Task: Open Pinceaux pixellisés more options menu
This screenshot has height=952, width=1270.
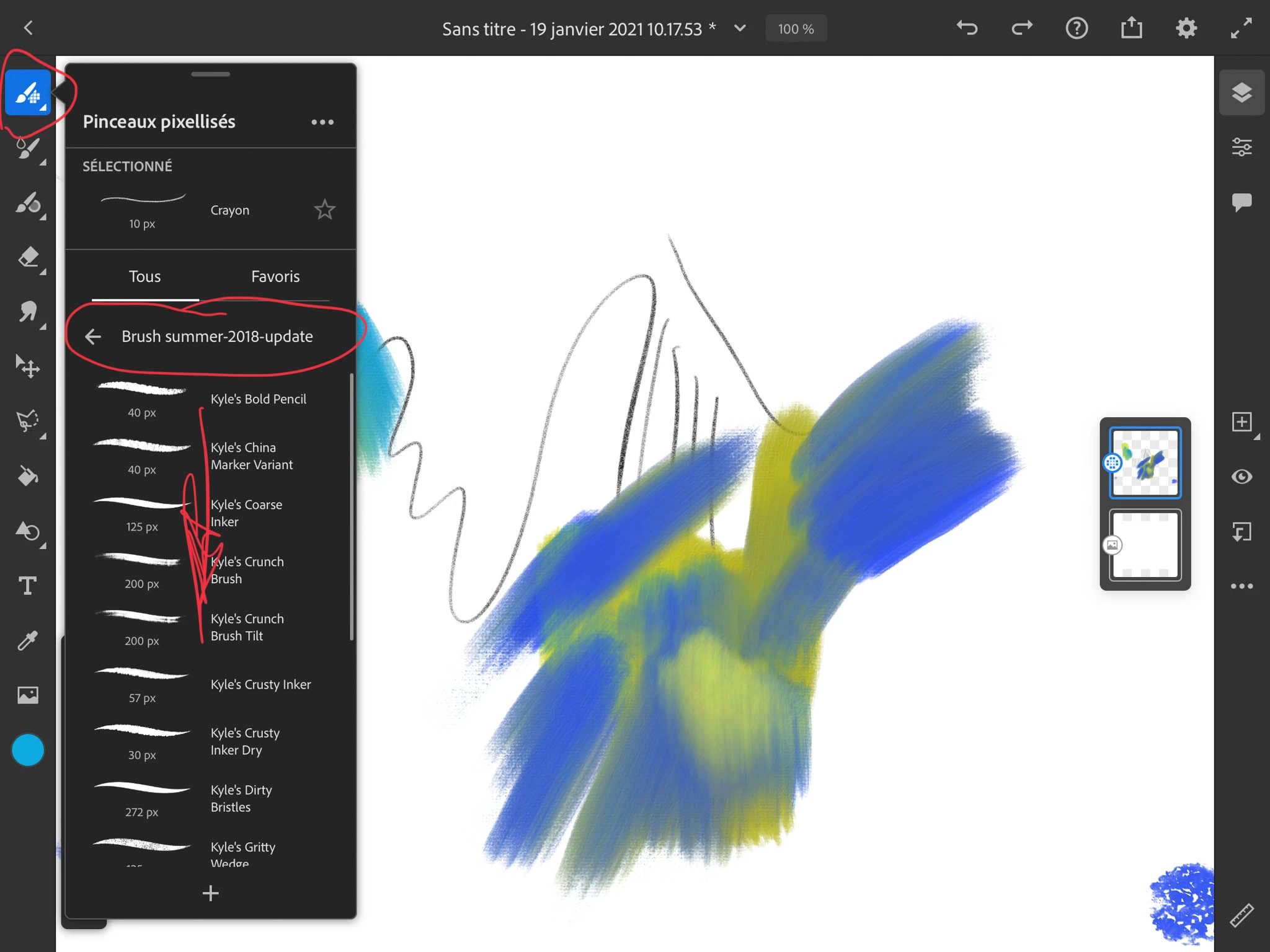Action: click(x=322, y=122)
